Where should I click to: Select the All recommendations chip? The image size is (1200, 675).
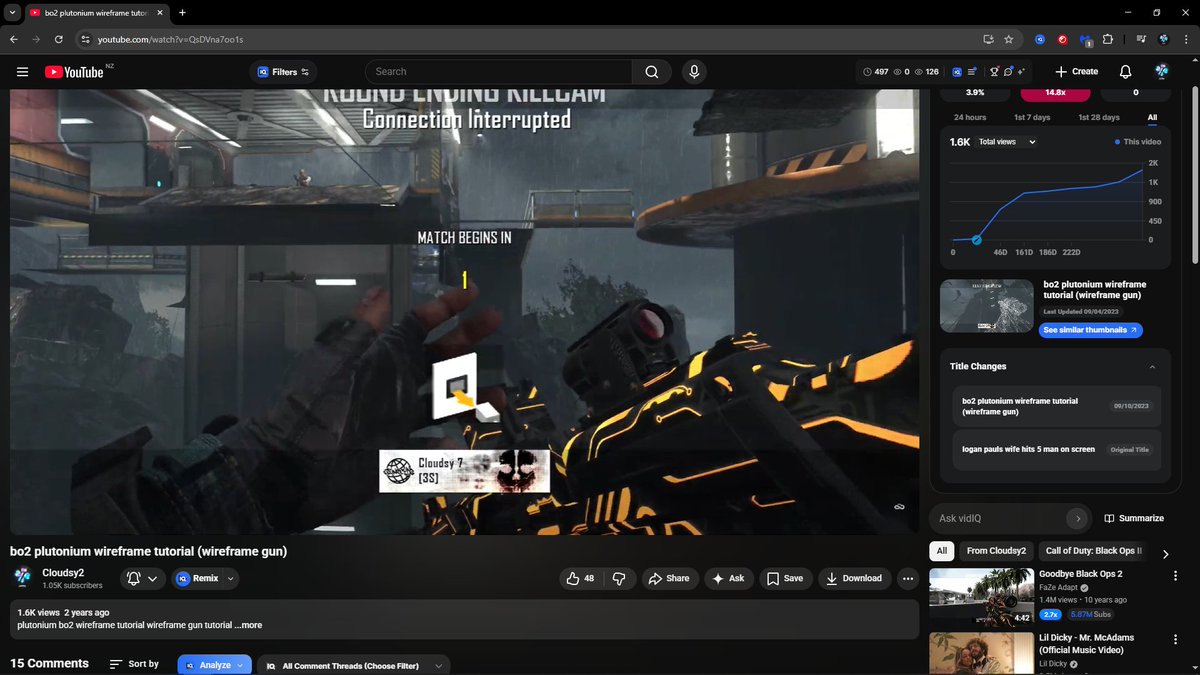click(941, 551)
